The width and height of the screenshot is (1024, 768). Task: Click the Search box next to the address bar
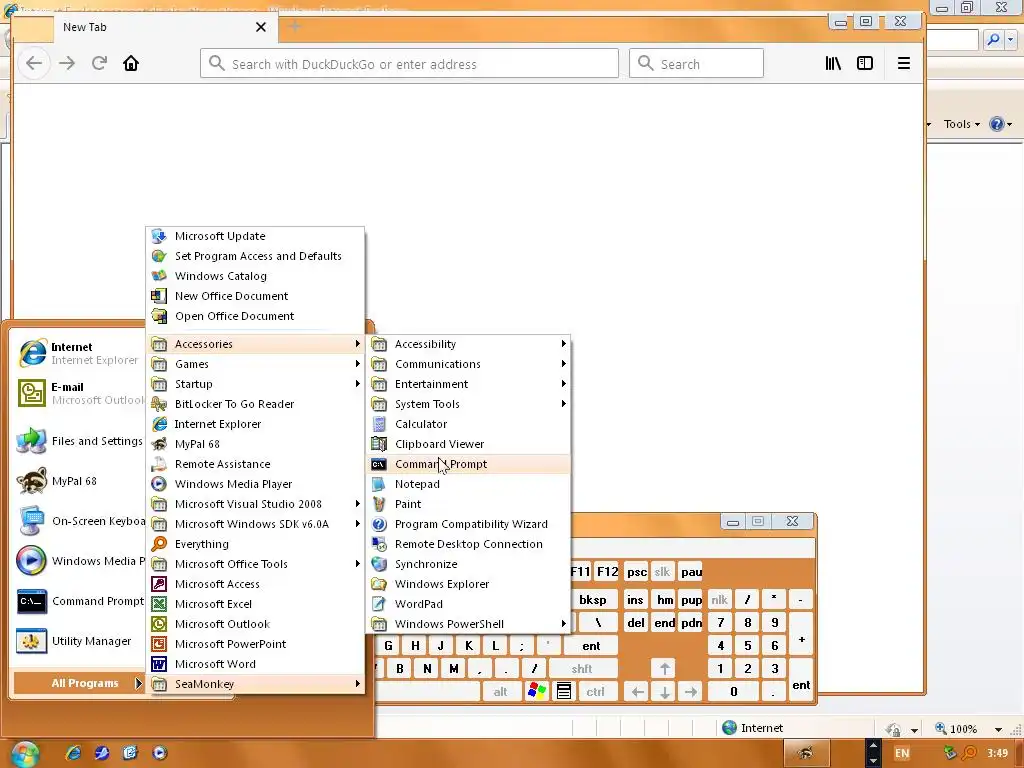[x=696, y=63]
